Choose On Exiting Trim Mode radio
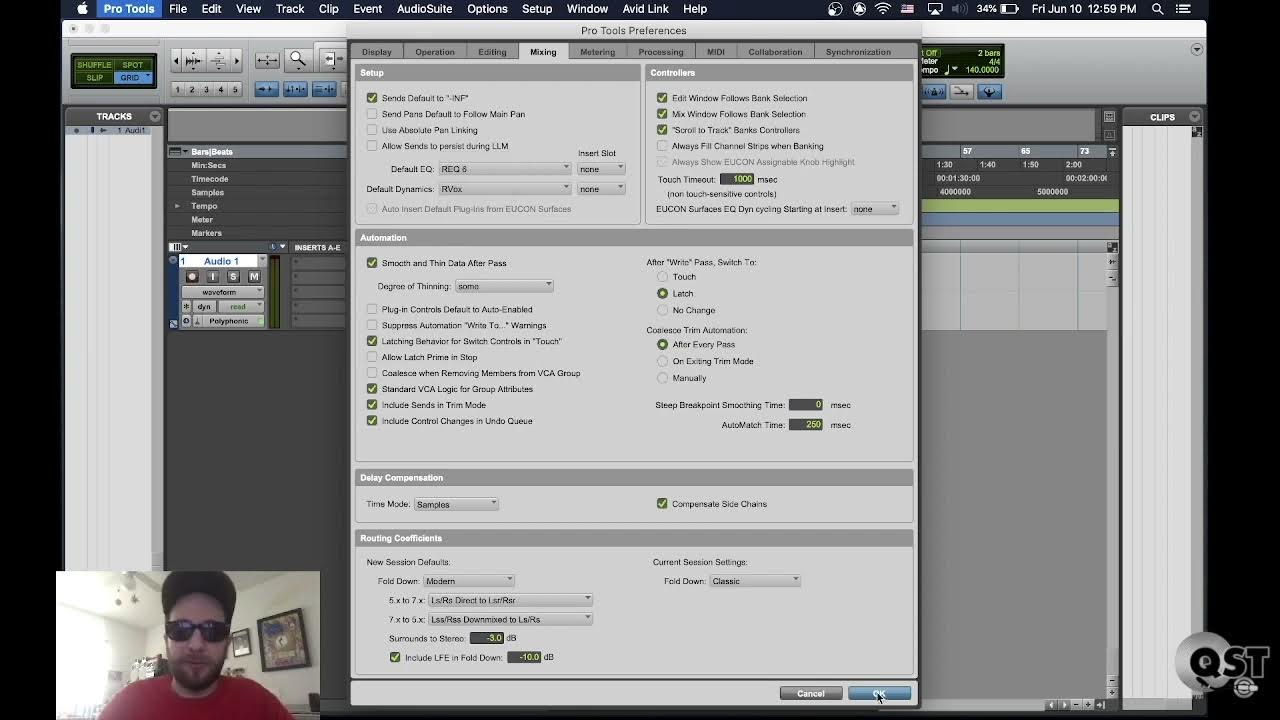The height and width of the screenshot is (720, 1280). (662, 361)
